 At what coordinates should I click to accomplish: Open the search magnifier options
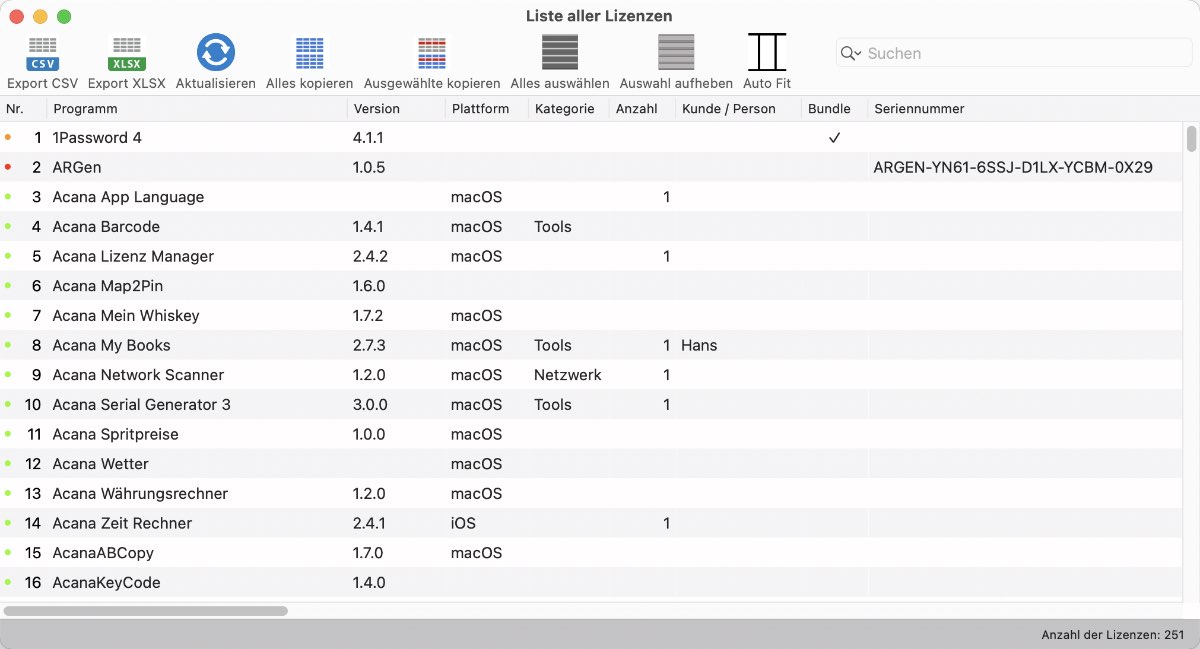tap(850, 53)
